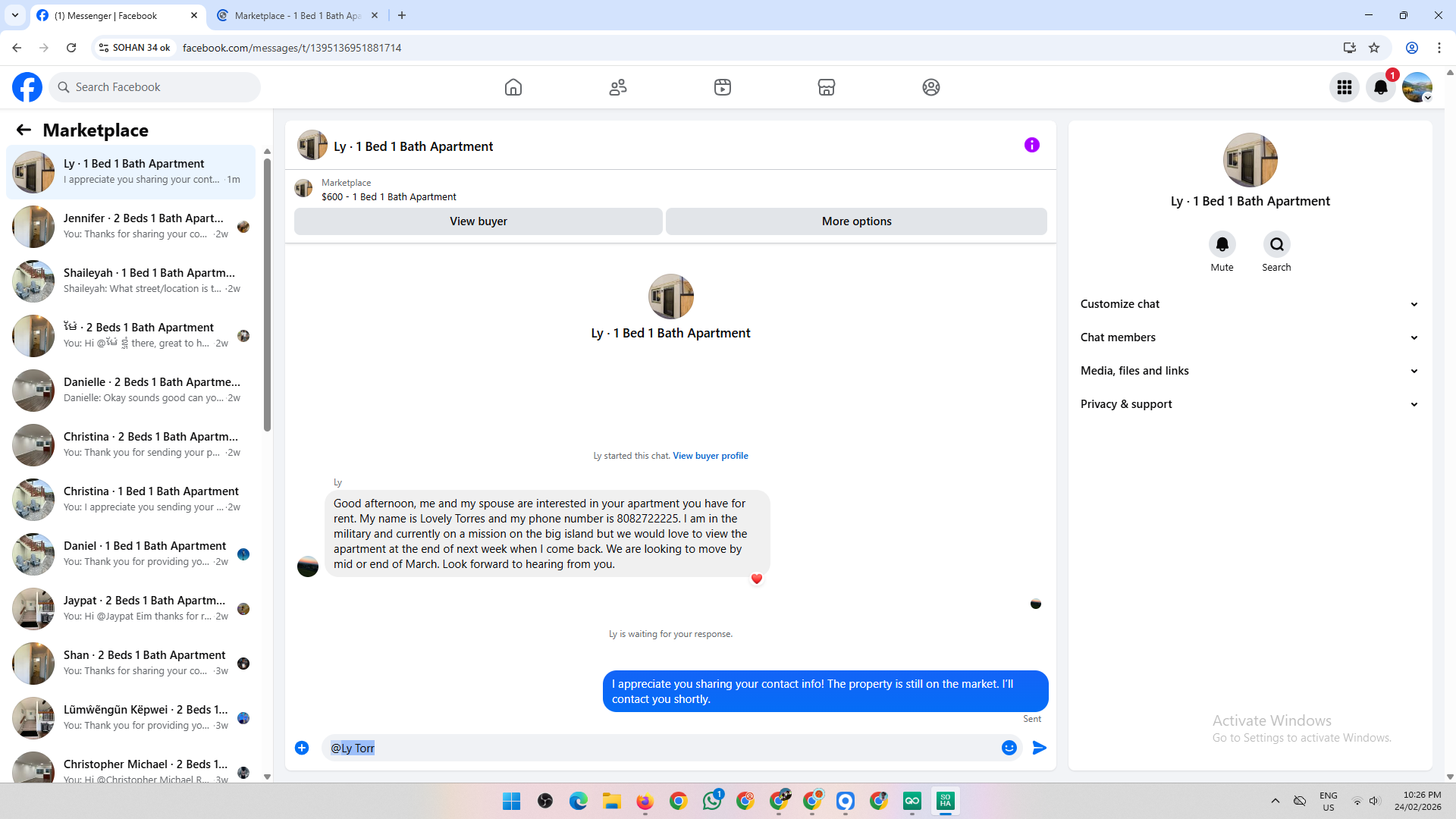The height and width of the screenshot is (819, 1456).
Task: Click the heart reaction on Ly's message
Action: (x=756, y=579)
